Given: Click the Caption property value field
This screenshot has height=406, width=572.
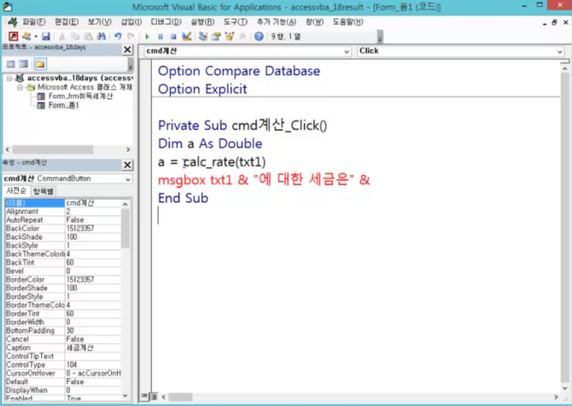Looking at the screenshot, I should tap(93, 348).
